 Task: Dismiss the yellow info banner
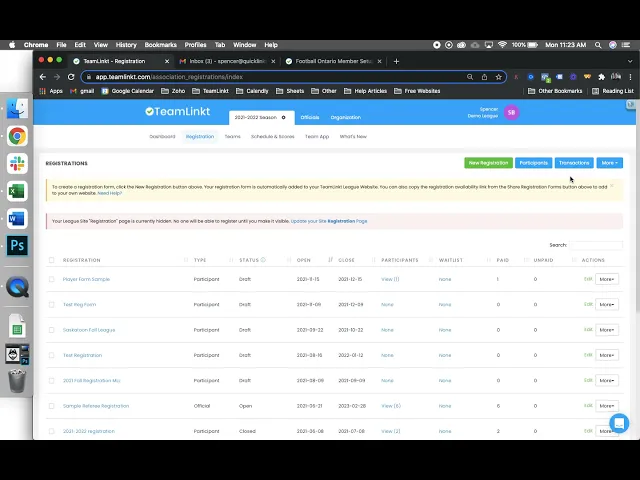(611, 186)
